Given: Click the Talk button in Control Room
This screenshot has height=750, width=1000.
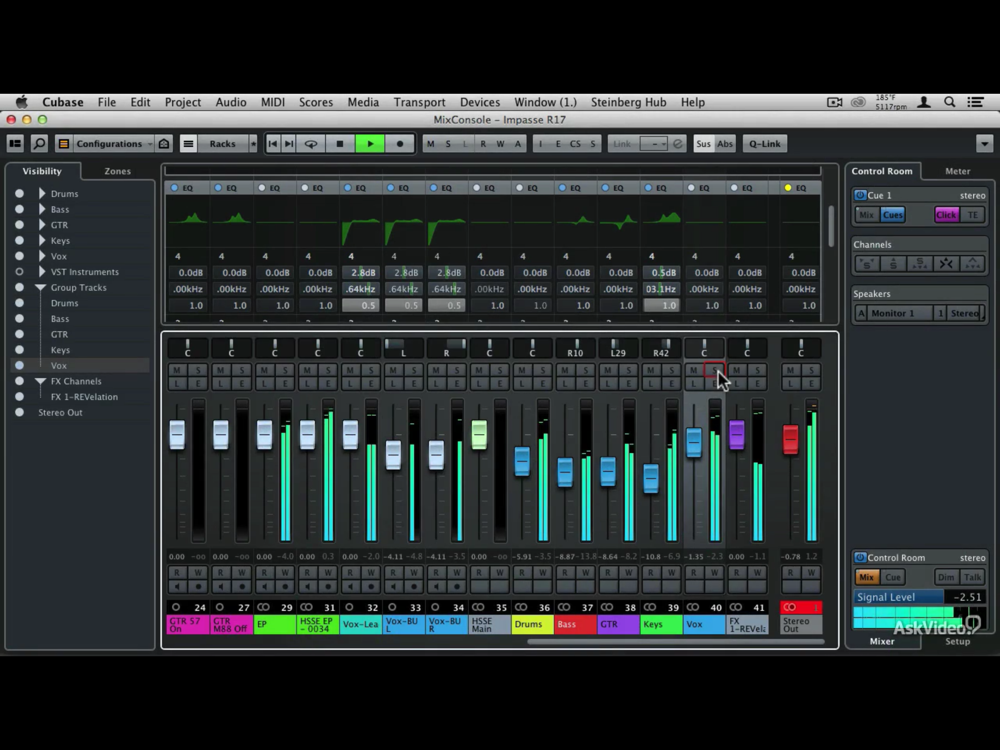Looking at the screenshot, I should (x=973, y=577).
